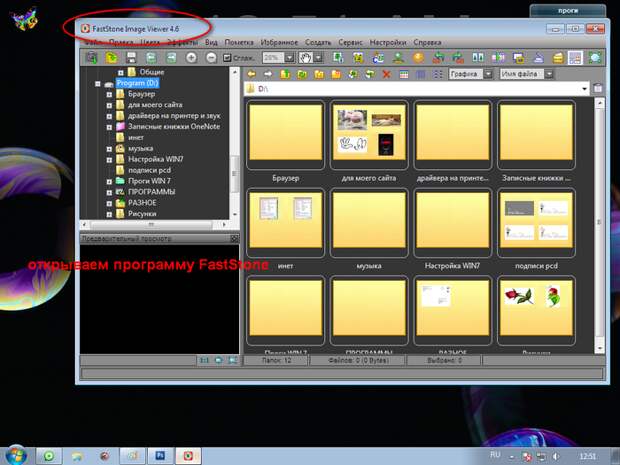620x465 pixels.
Task: Open the zoom percentage dropdown
Action: tap(289, 58)
